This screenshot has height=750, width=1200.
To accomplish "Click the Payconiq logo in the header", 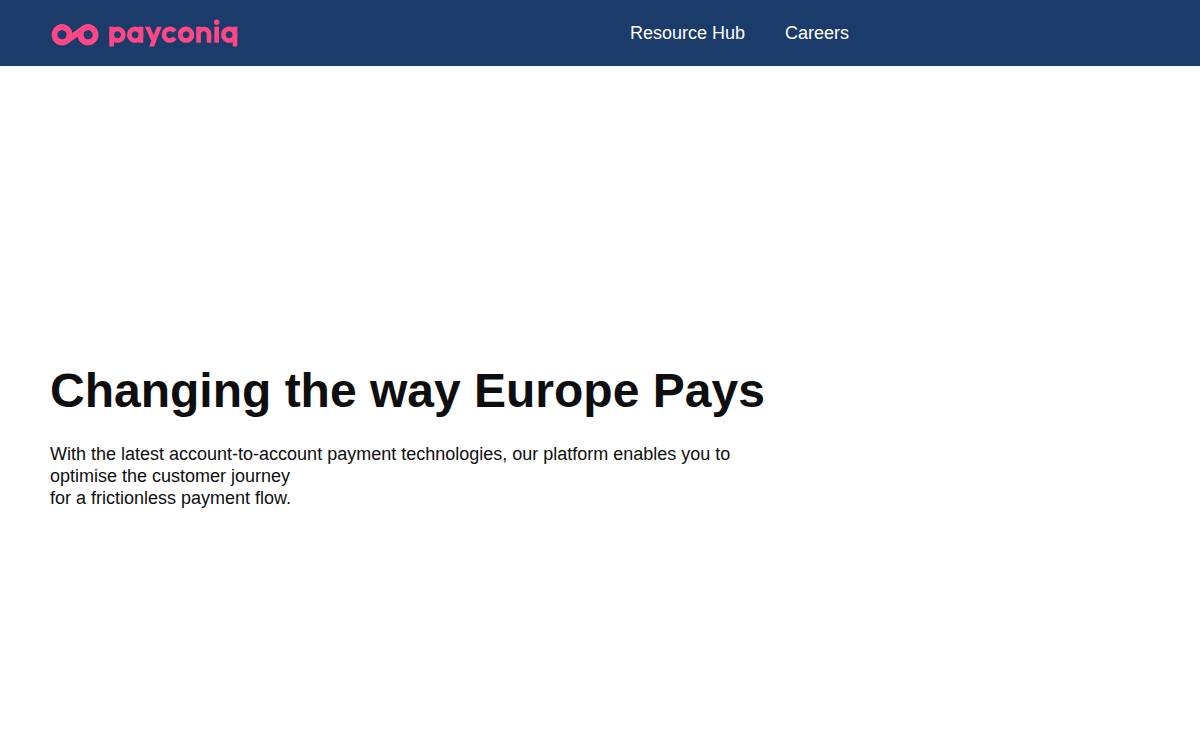I will coord(145,34).
